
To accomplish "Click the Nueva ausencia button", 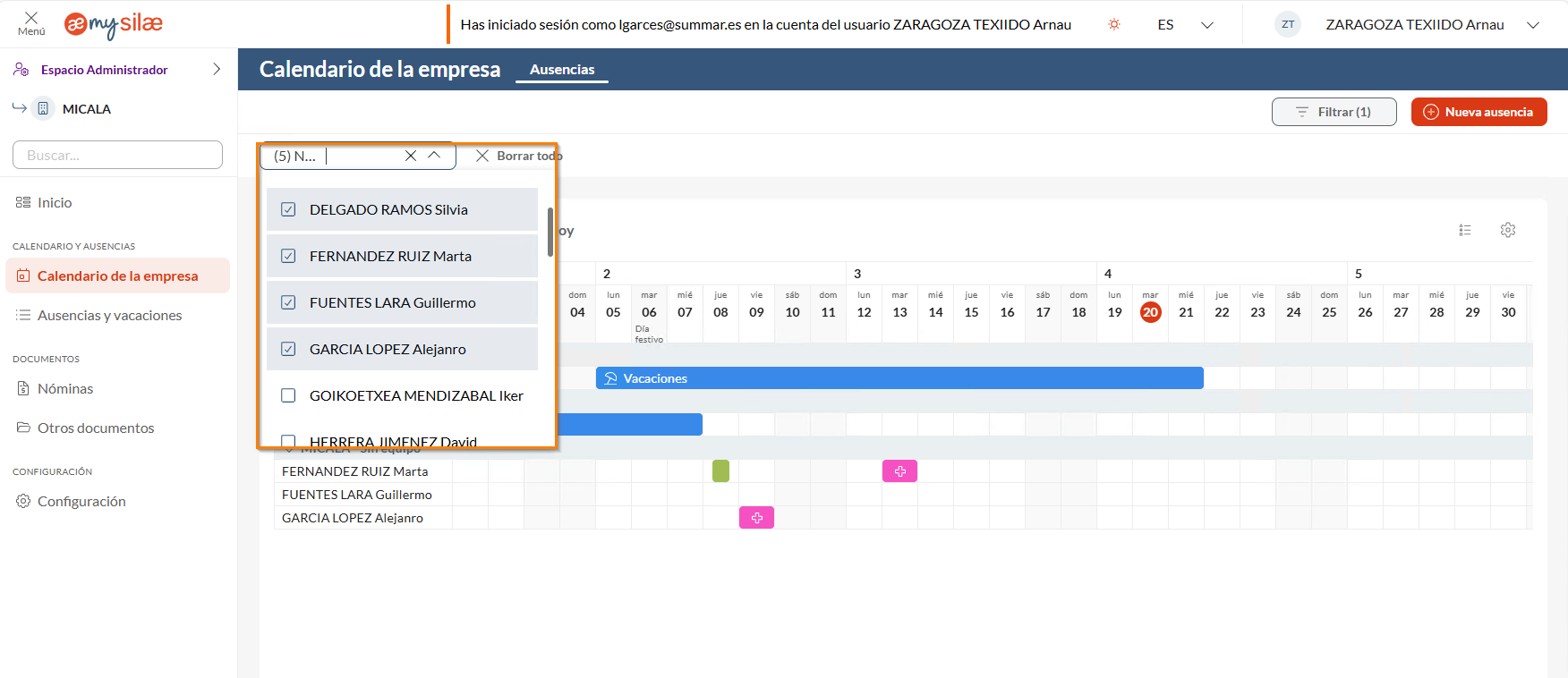I will pyautogui.click(x=1479, y=112).
